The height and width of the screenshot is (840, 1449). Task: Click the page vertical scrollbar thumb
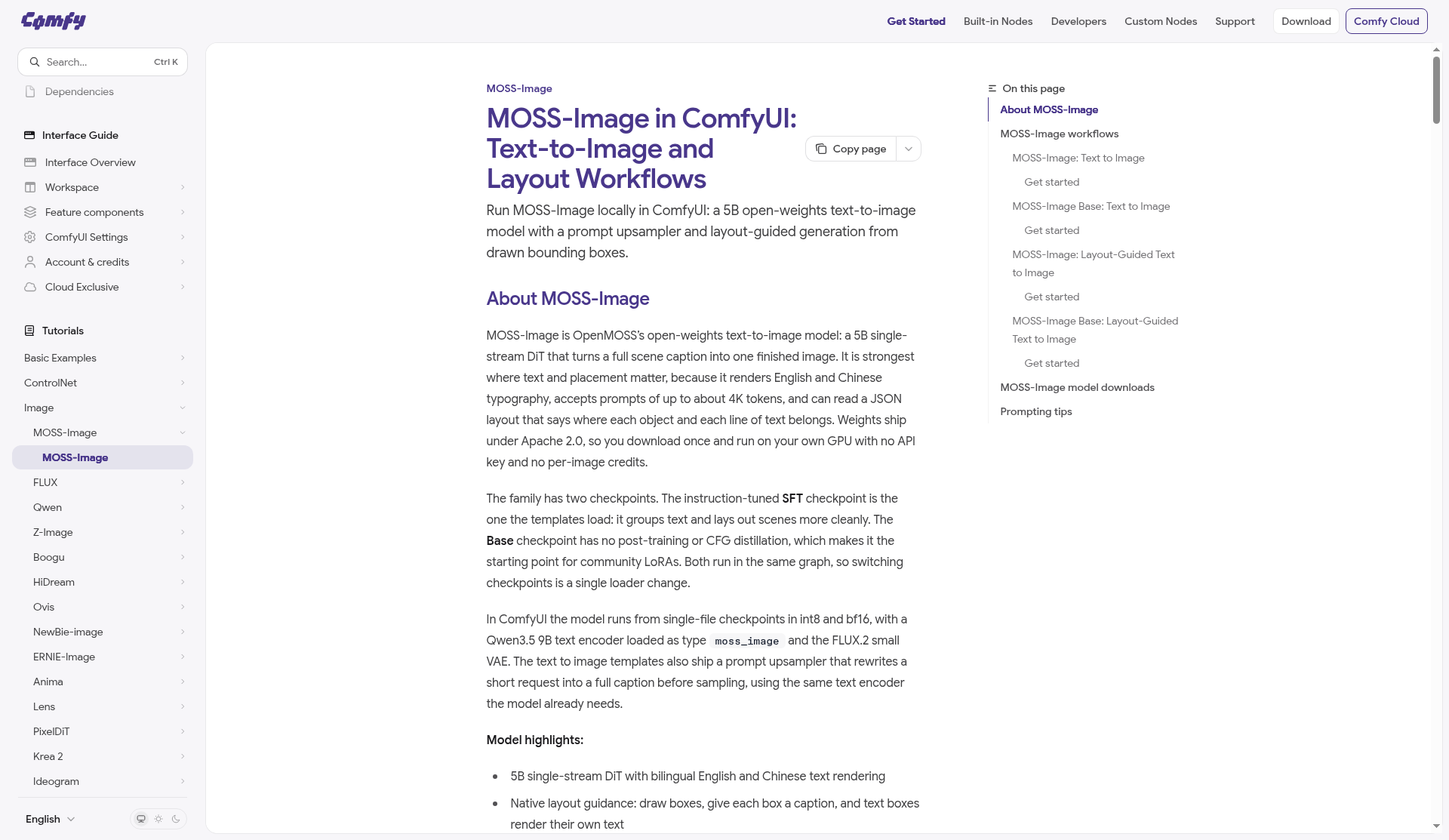pos(1436,89)
